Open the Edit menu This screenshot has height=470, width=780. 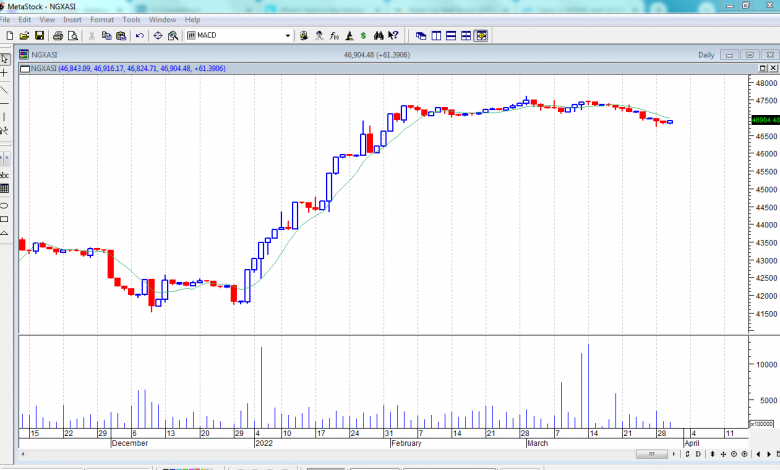[24, 19]
